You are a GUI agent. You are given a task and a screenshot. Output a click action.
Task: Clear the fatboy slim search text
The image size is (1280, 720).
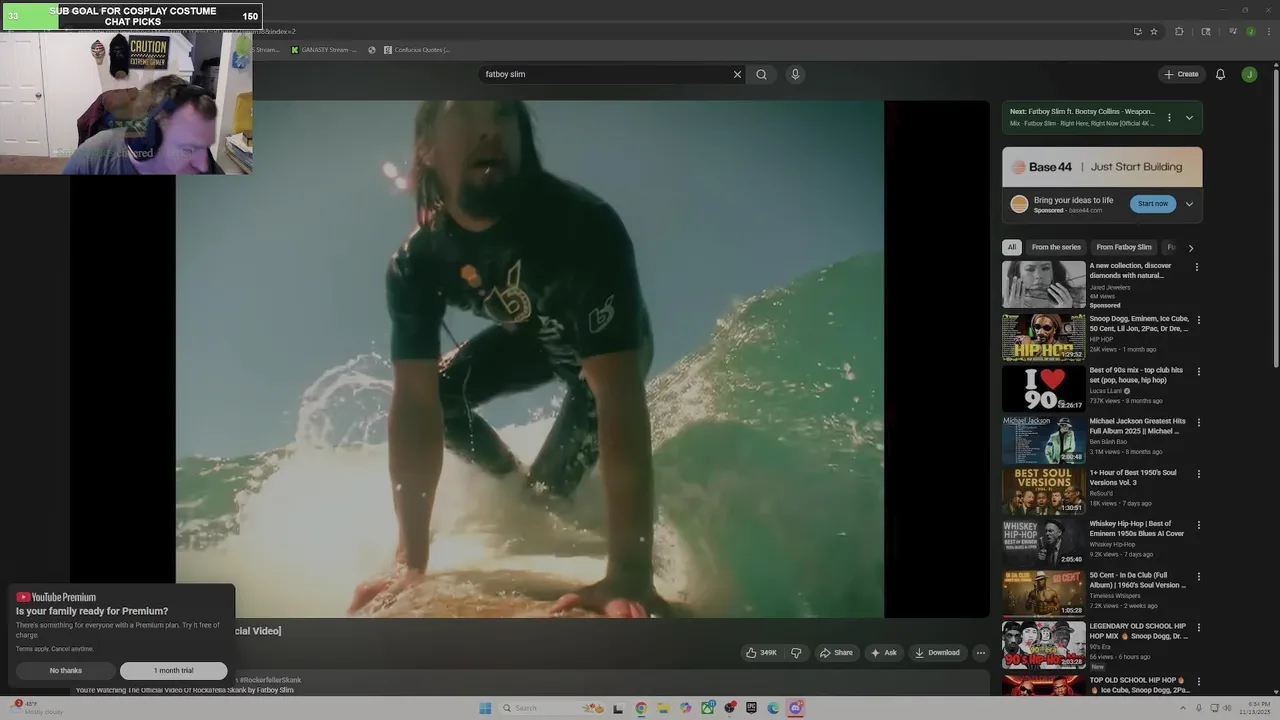coord(737,74)
